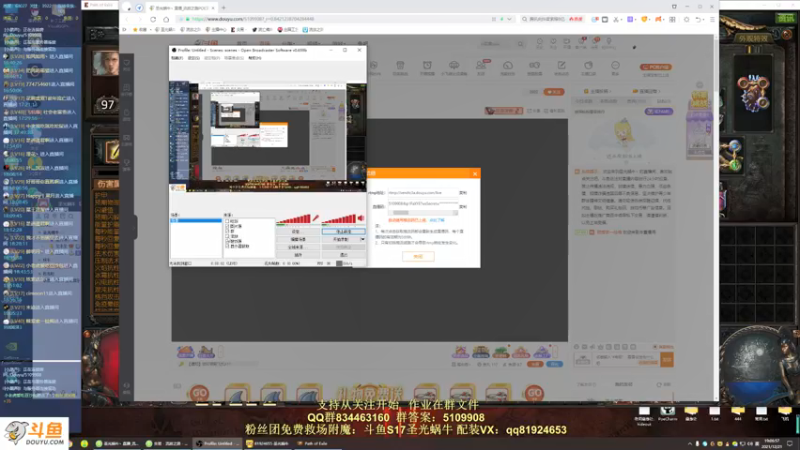Select the highlighted scene in OBS scenes list
This screenshot has width=800, height=450.
[x=196, y=220]
